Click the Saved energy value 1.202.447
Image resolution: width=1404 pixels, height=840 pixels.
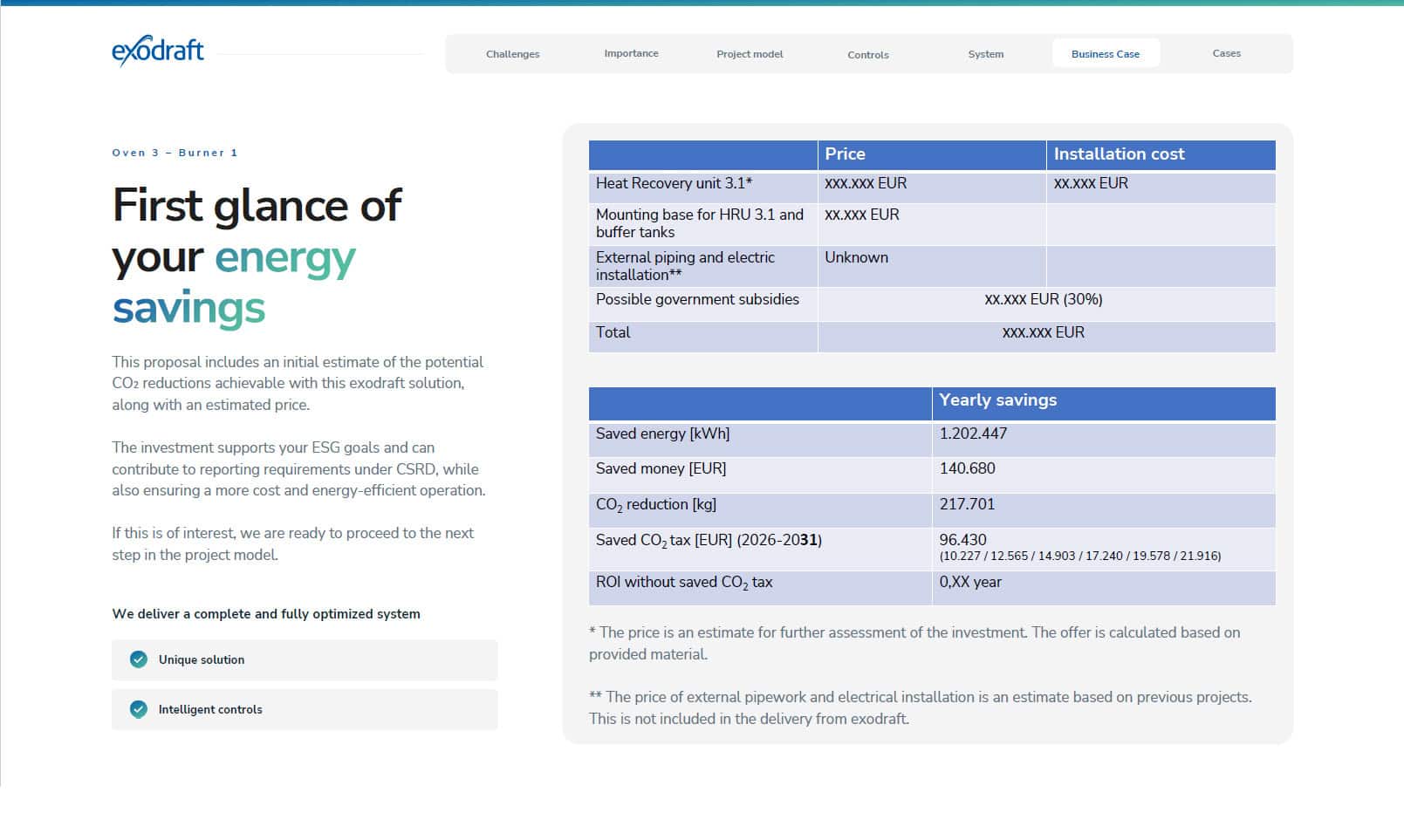click(x=973, y=434)
